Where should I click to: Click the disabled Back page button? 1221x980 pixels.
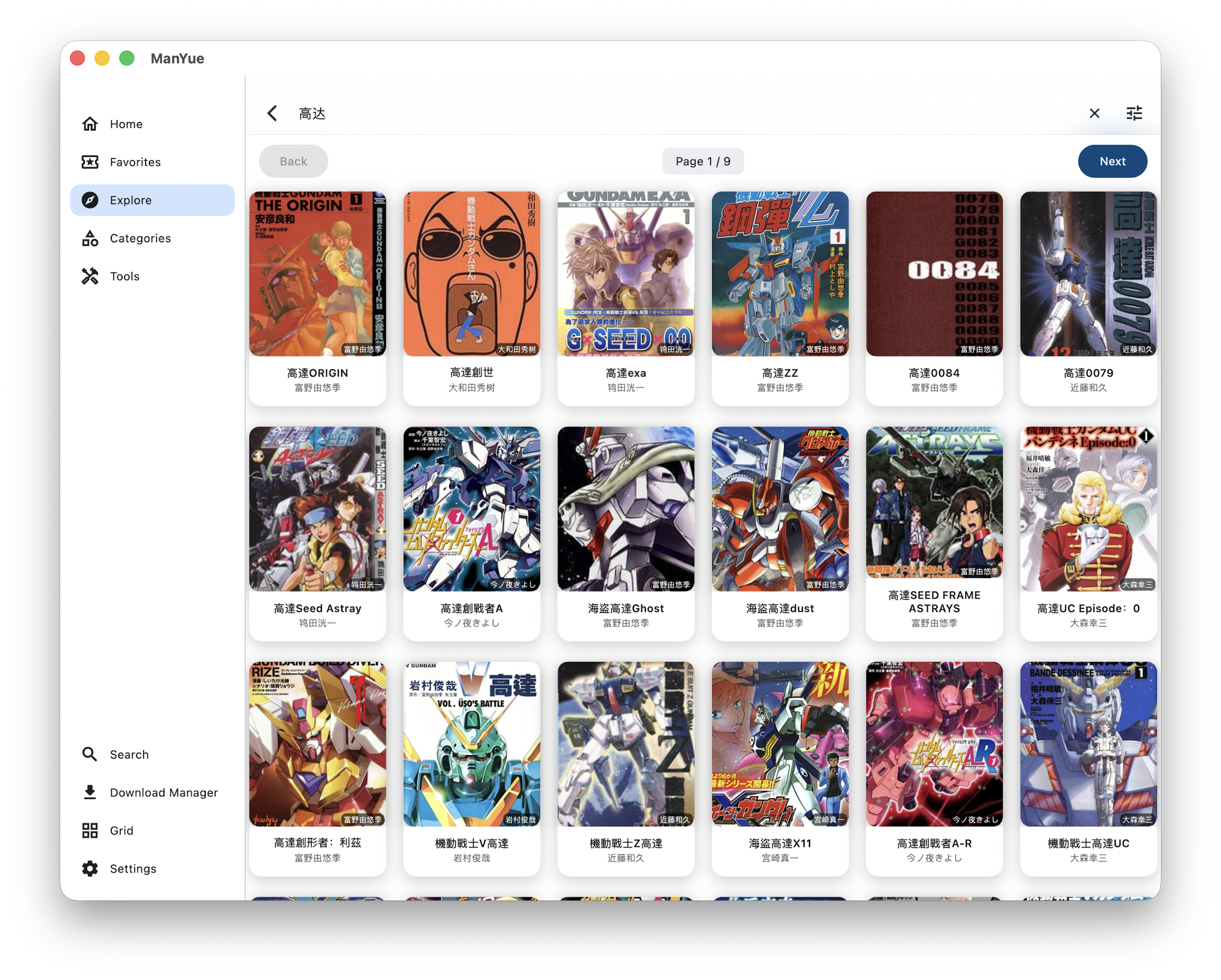[x=293, y=161]
